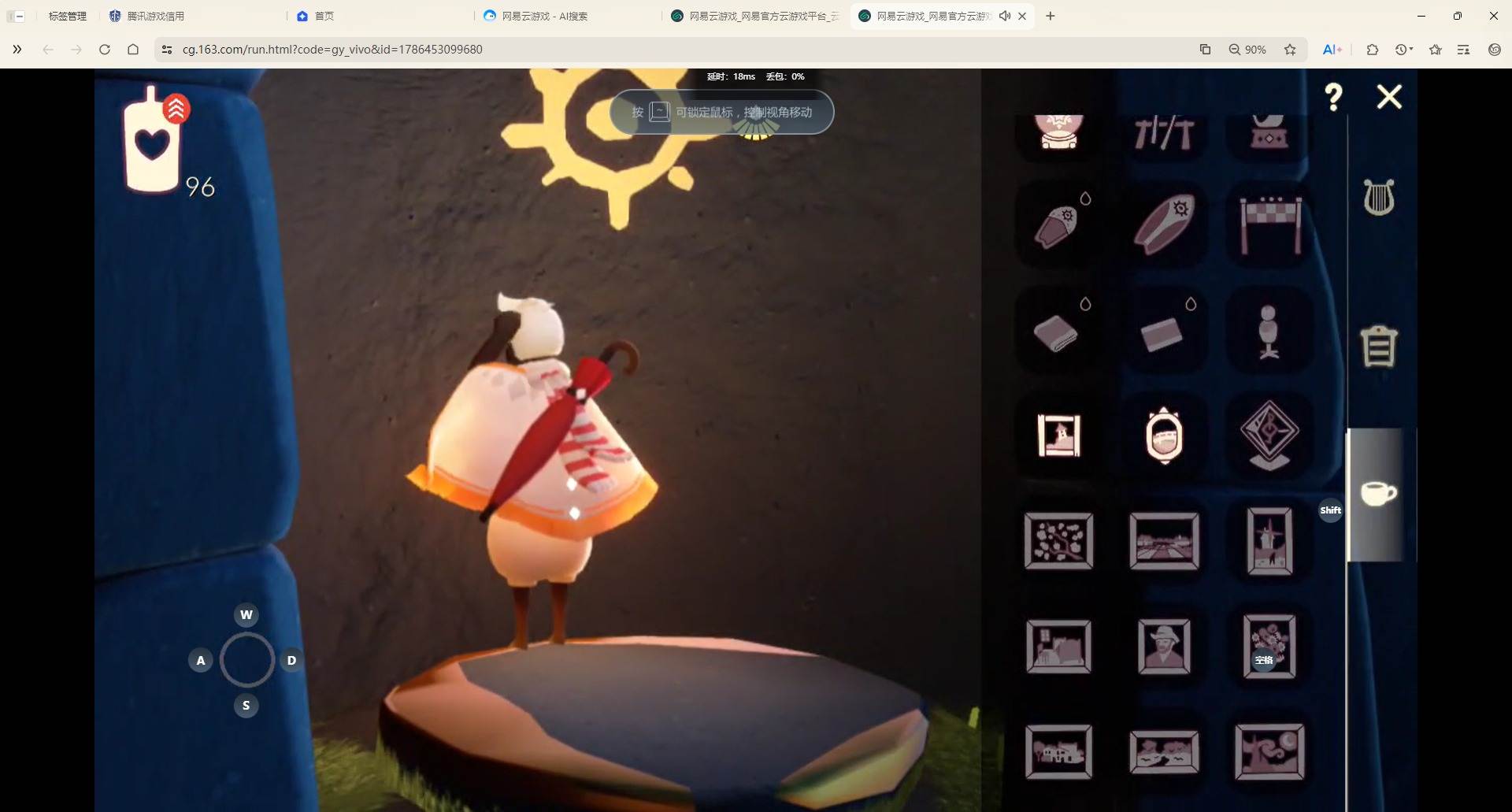Screen dimensions: 1512x812
Task: Pick the village houses painting
Action: [x=1059, y=751]
